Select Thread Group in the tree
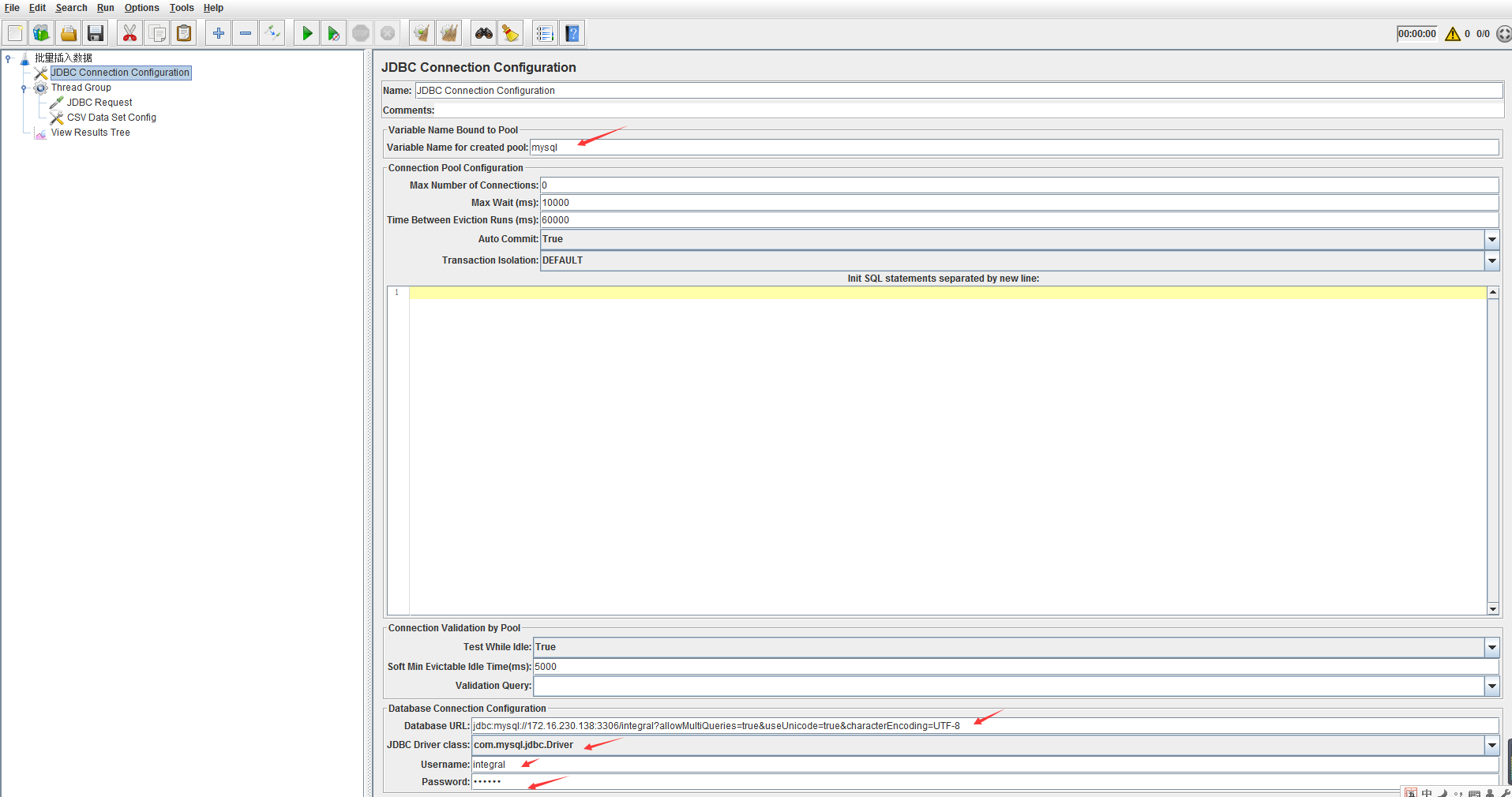The image size is (1512, 797). (81, 88)
